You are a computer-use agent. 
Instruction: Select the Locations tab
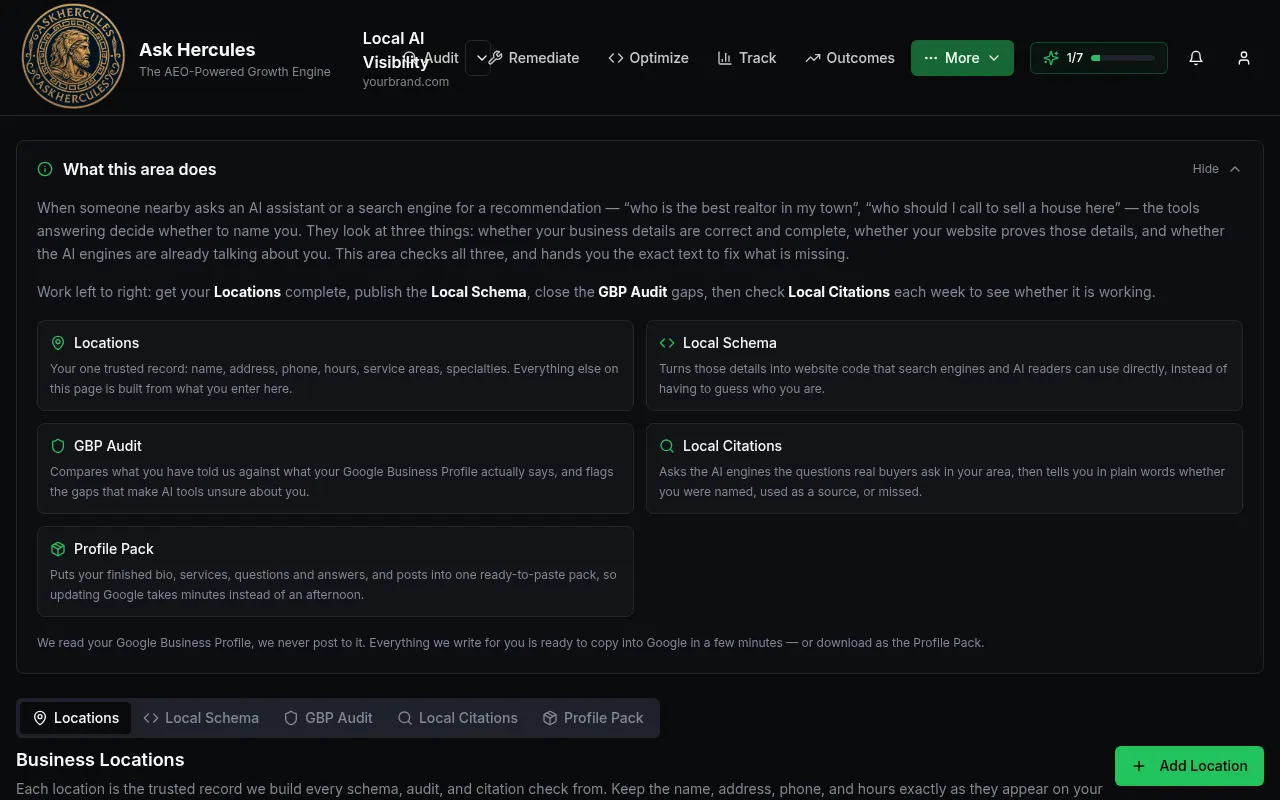[76, 718]
